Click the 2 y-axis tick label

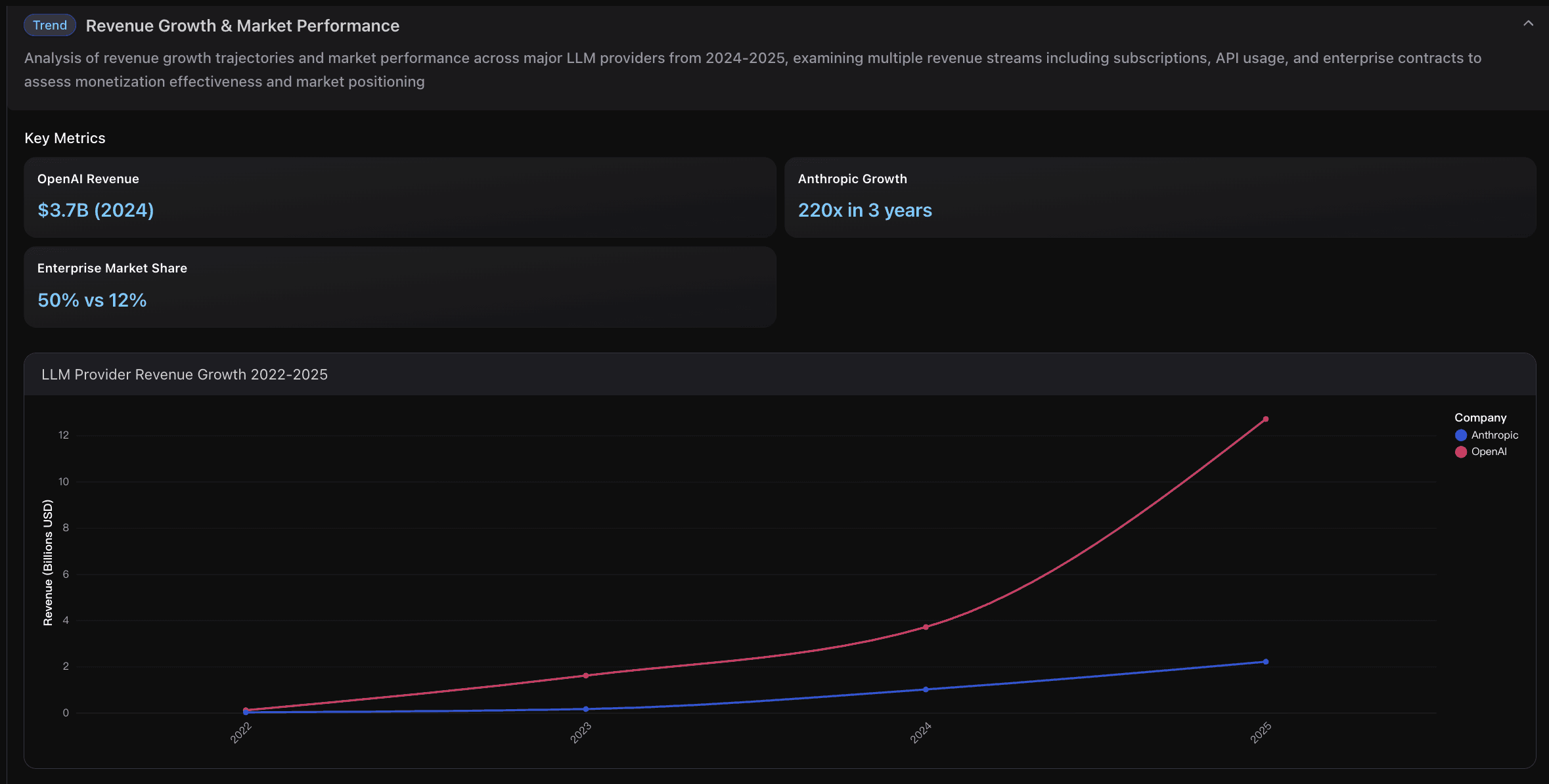click(x=66, y=666)
